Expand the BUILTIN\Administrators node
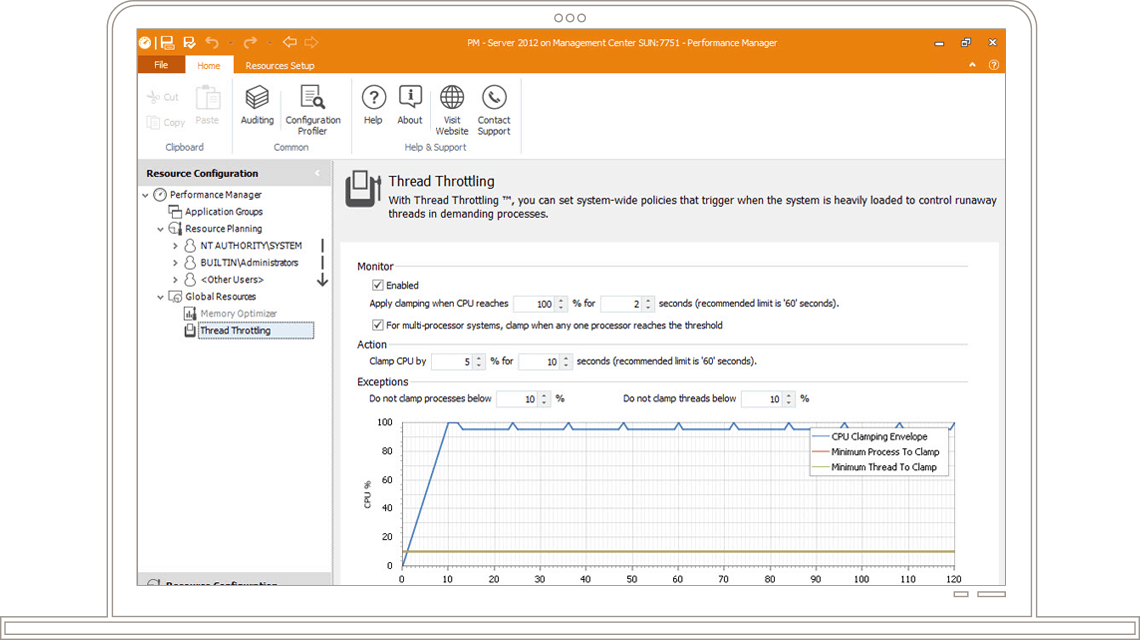 (x=175, y=263)
